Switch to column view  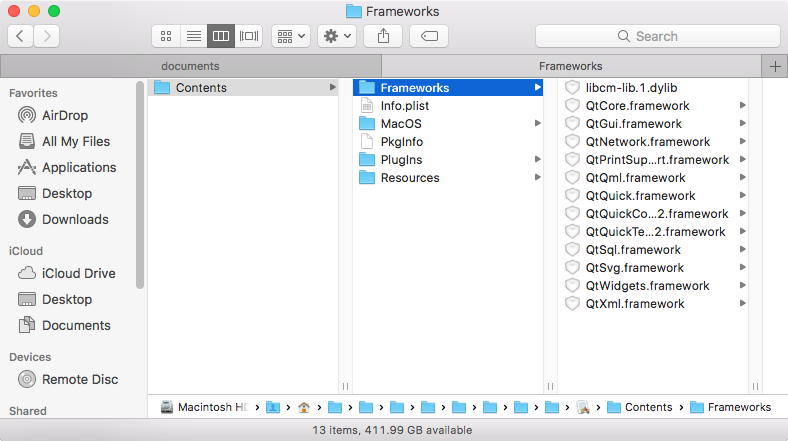(x=221, y=36)
